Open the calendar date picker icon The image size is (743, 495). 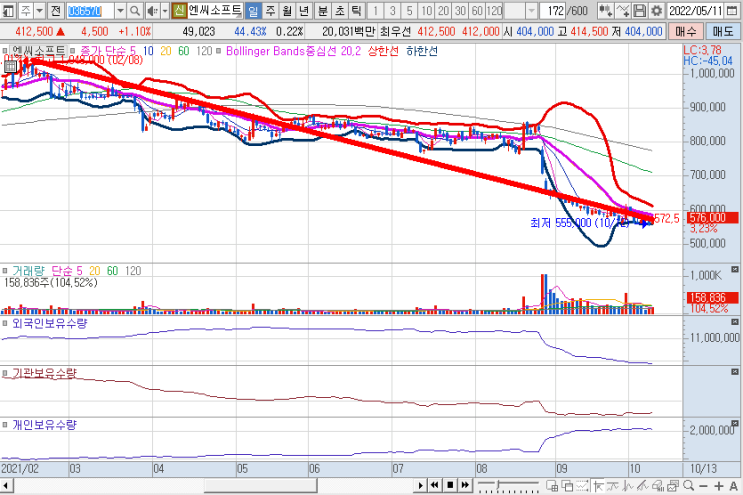click(x=732, y=10)
